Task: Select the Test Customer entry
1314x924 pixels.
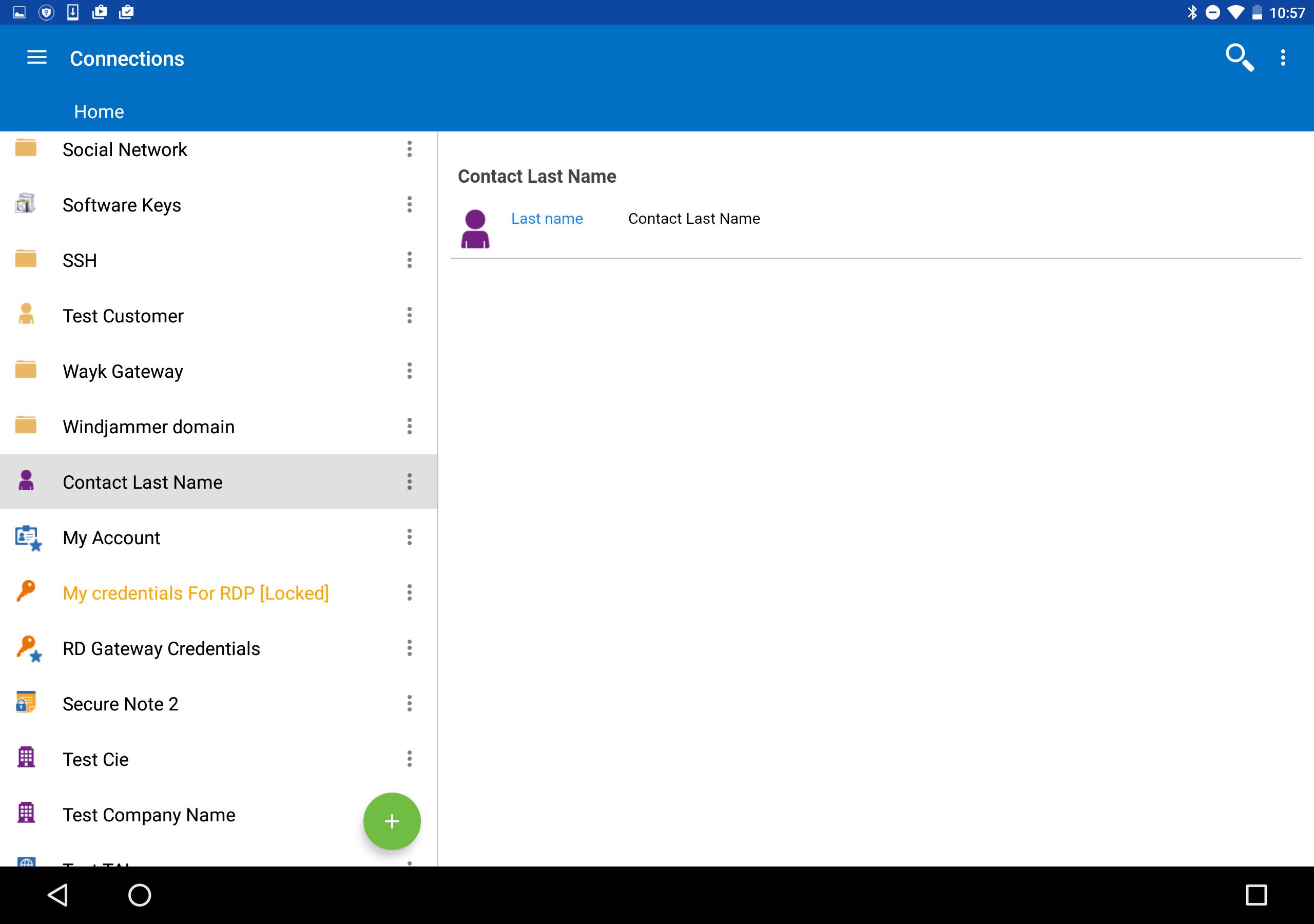Action: (219, 316)
